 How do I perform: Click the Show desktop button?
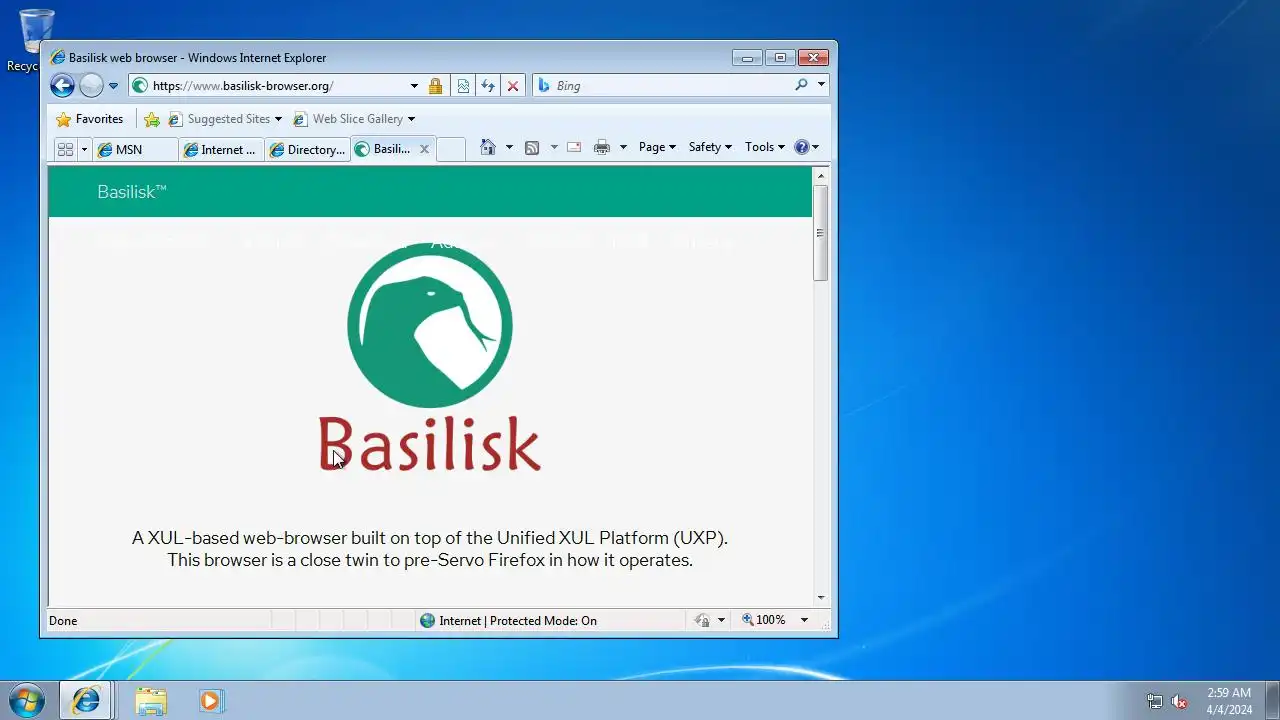click(x=1272, y=701)
